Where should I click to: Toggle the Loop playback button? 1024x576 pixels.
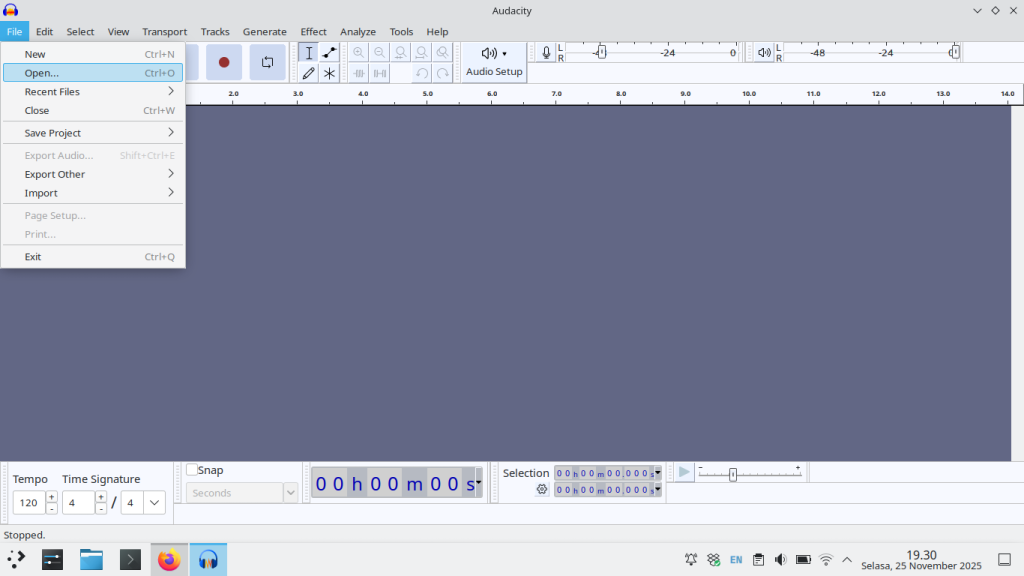267,62
